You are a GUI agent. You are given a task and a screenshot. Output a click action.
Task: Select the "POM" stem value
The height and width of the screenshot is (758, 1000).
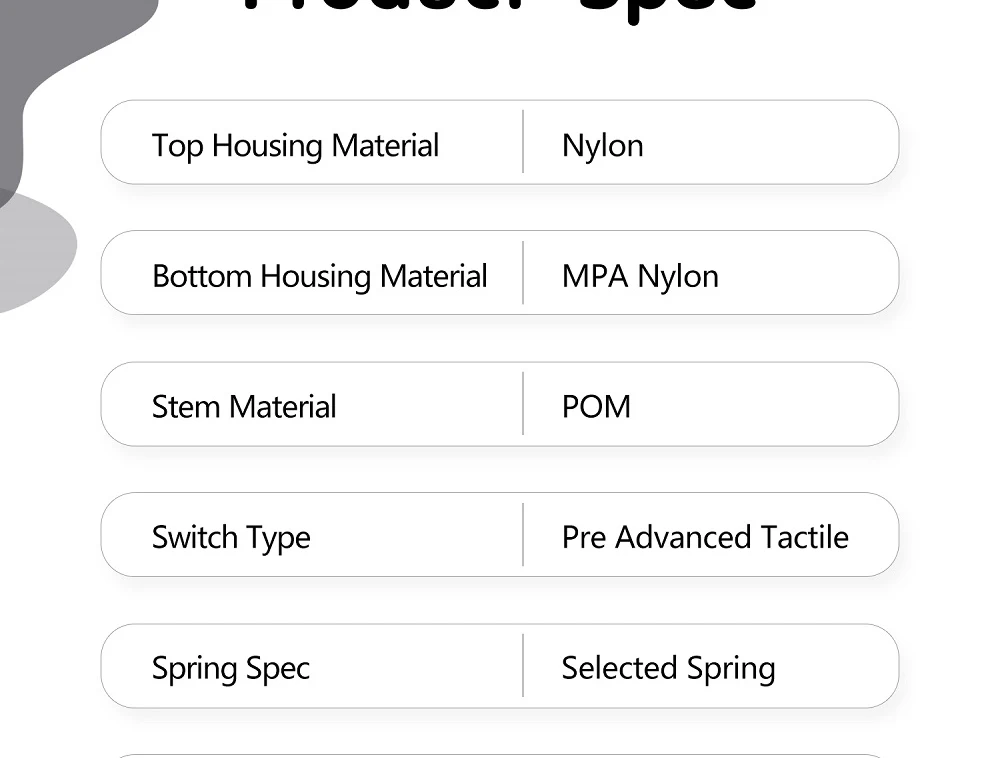(596, 407)
